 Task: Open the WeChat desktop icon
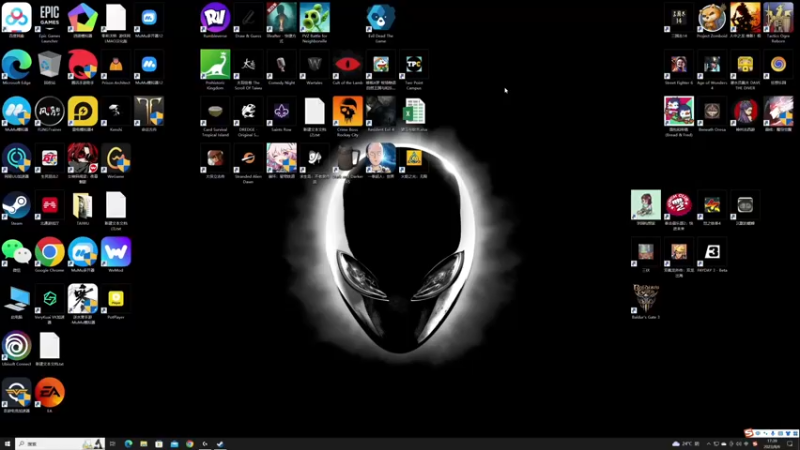(x=16, y=256)
